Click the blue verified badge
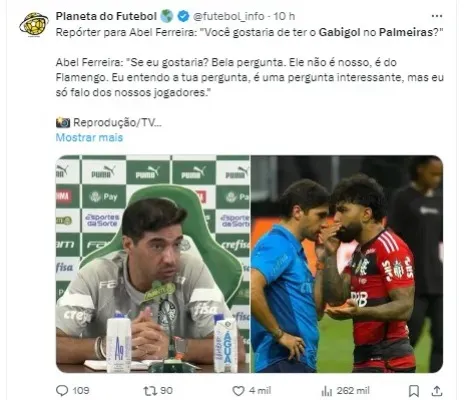 click(x=183, y=16)
